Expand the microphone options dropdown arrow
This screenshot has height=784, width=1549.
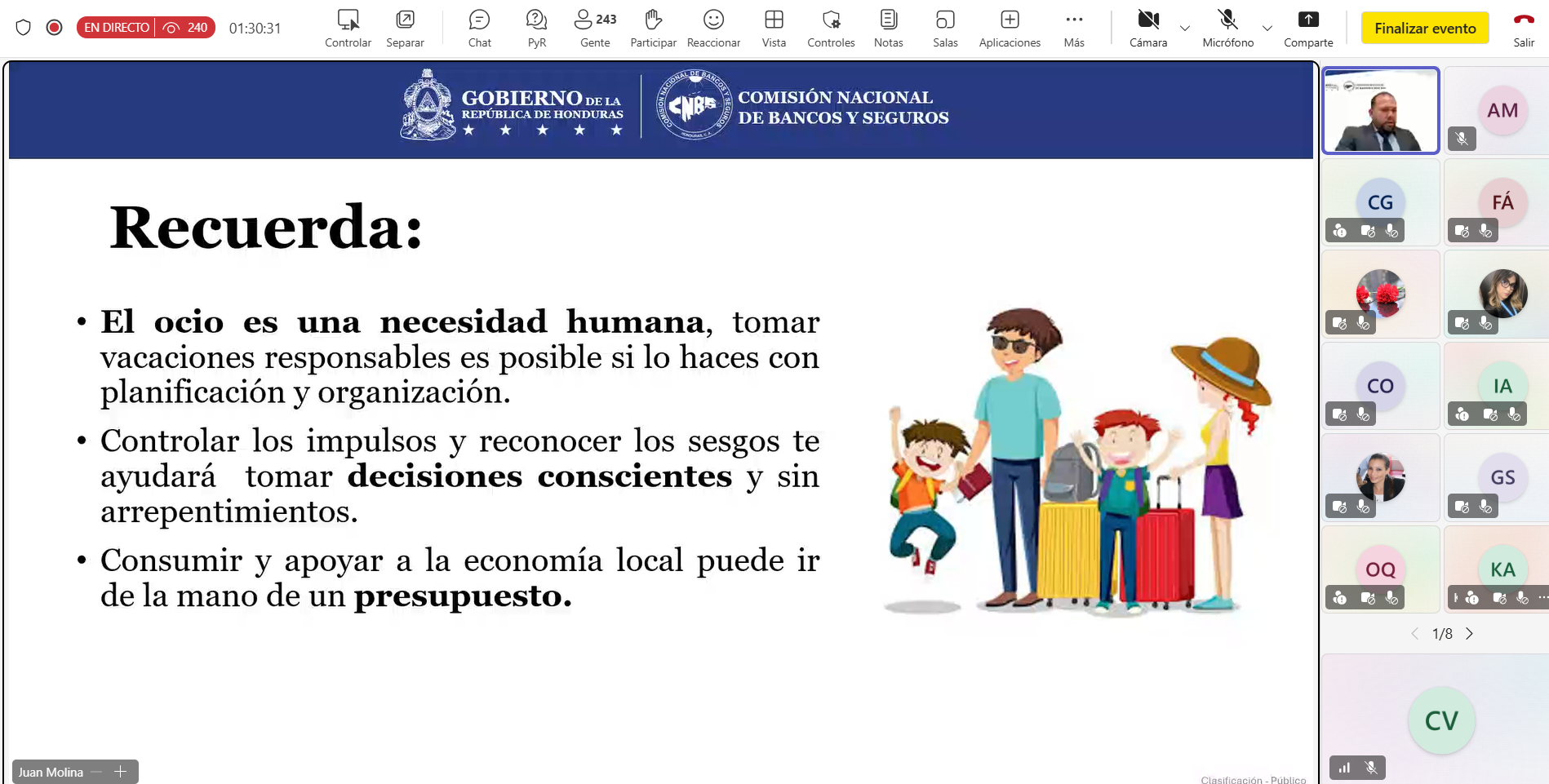1267,29
